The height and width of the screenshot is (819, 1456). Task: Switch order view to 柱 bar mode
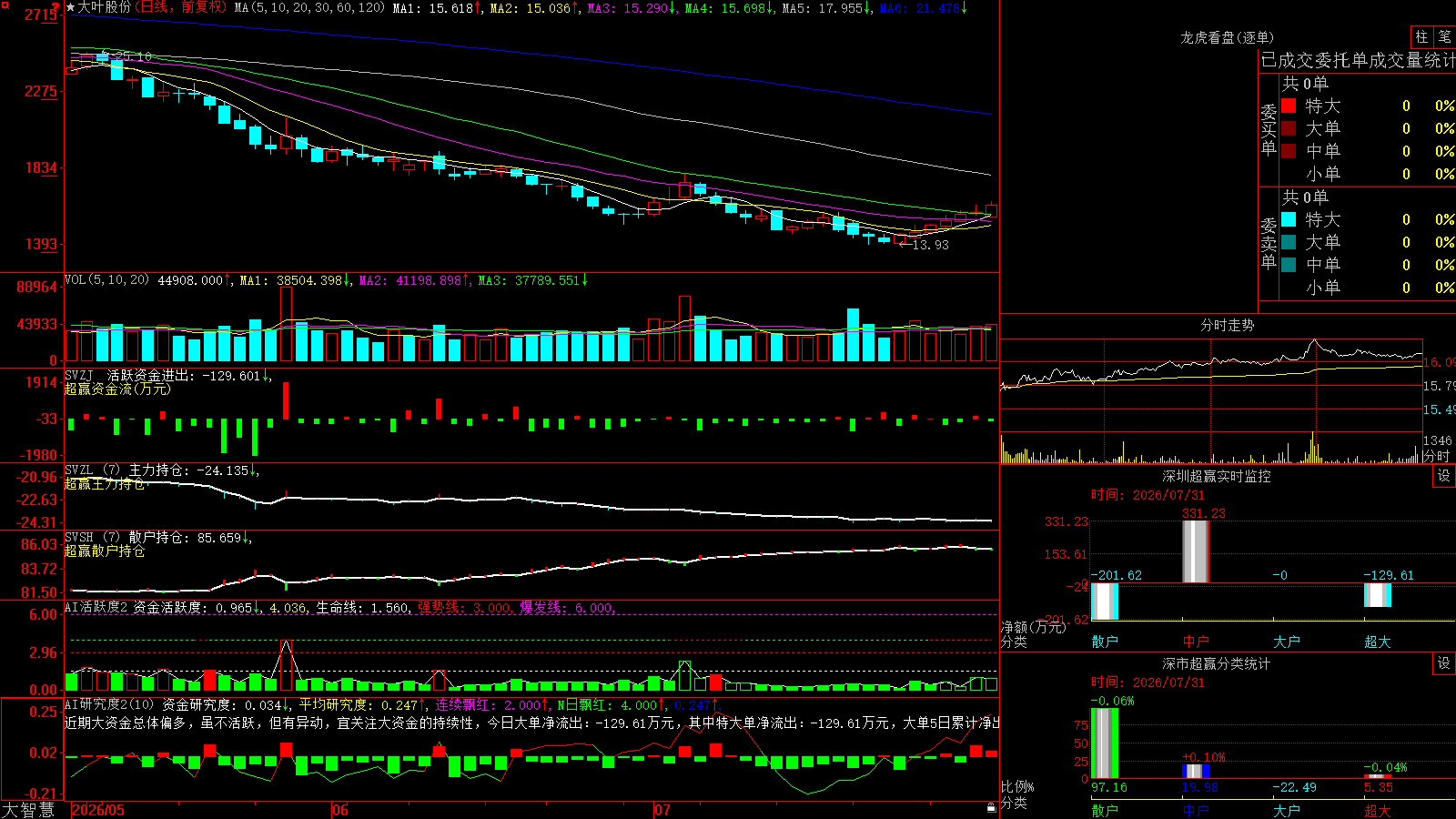(x=1421, y=36)
